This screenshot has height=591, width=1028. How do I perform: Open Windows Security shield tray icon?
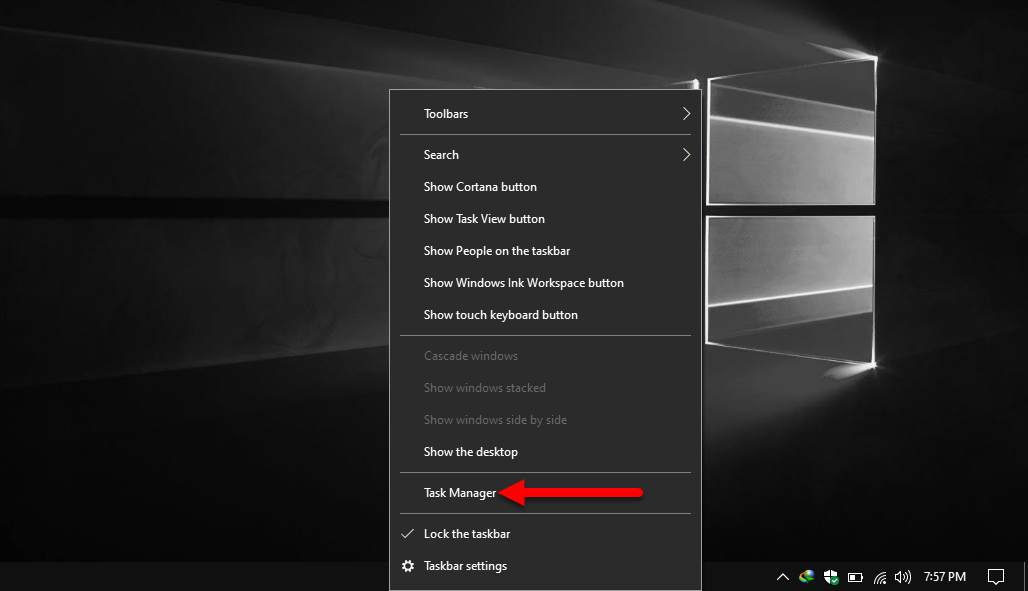pyautogui.click(x=831, y=577)
